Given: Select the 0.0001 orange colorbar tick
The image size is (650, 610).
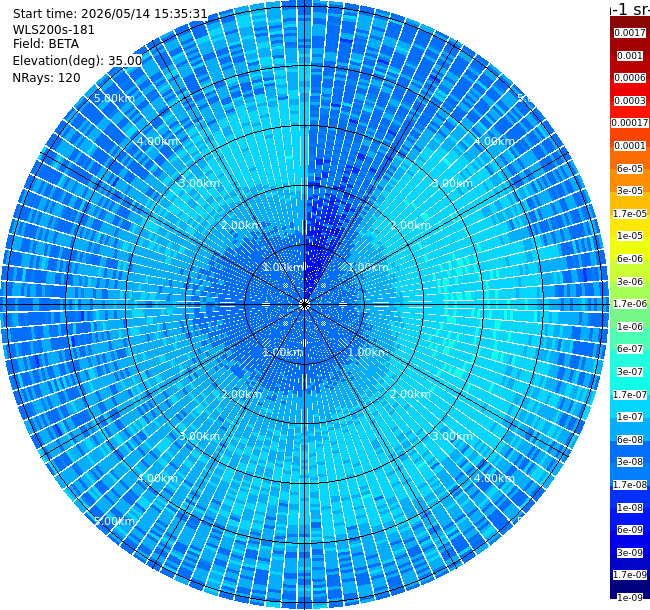Looking at the screenshot, I should [x=630, y=146].
